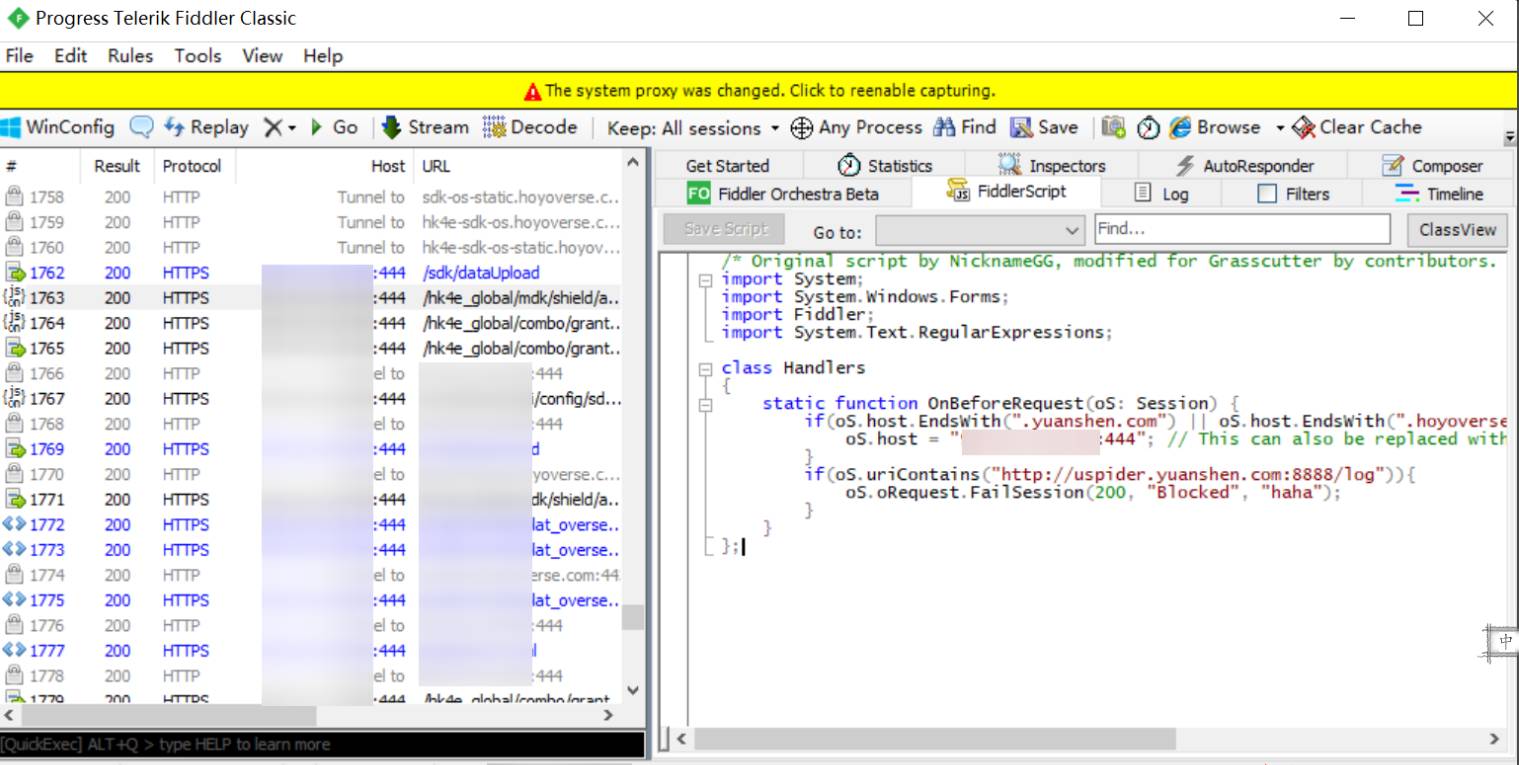Screen dimensions: 1519x765
Task: Click the script editor horizontal scrollbar thumb
Action: [935, 739]
